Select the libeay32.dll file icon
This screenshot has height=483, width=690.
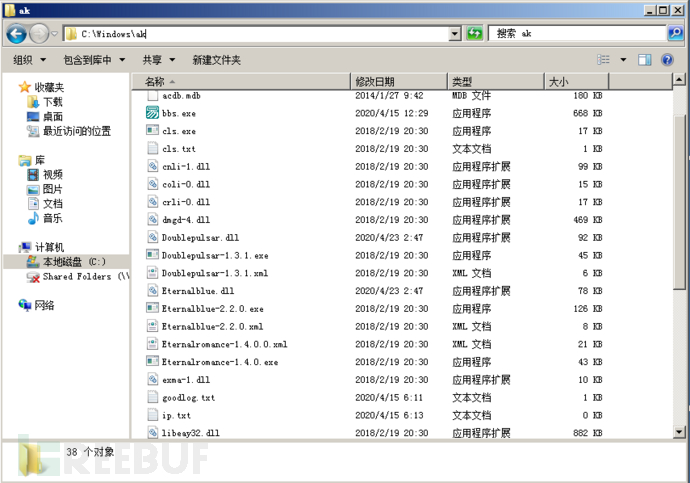[152, 432]
